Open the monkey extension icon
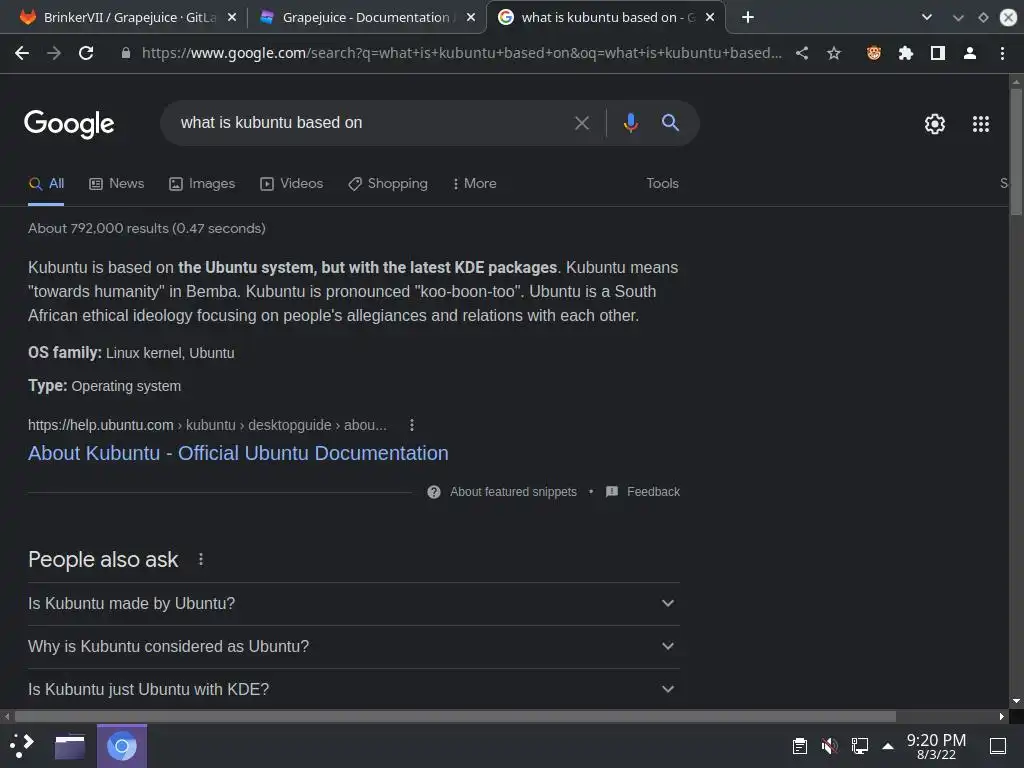Image resolution: width=1024 pixels, height=768 pixels. 874,53
